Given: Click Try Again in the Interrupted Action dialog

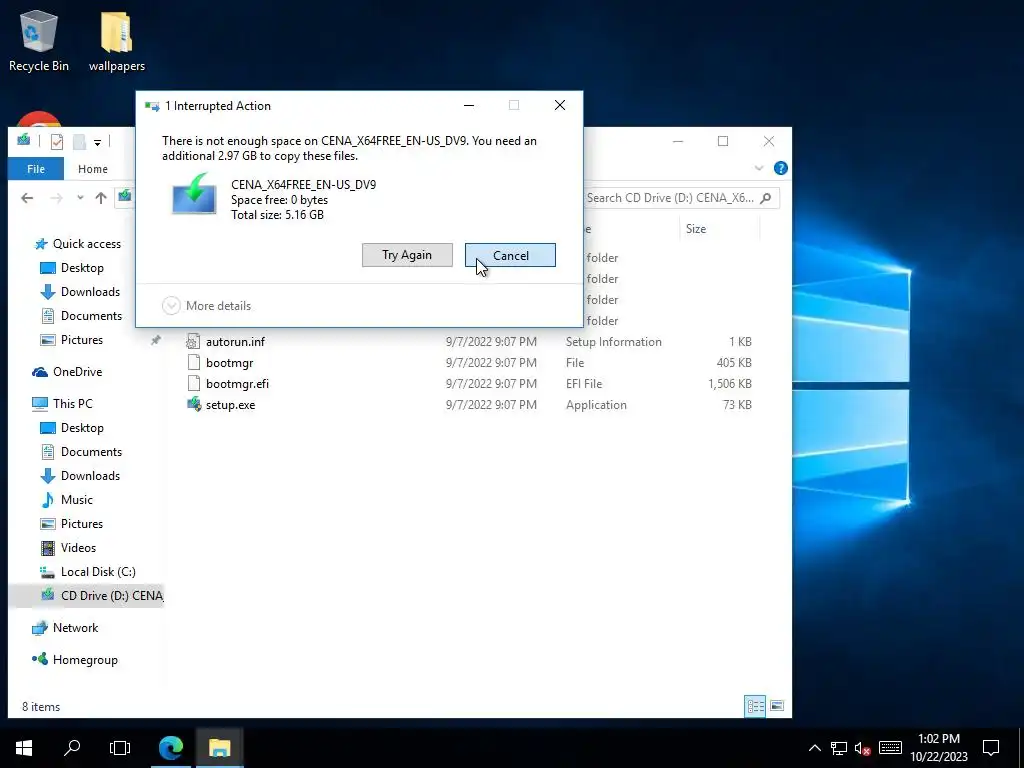Looking at the screenshot, I should coord(407,255).
